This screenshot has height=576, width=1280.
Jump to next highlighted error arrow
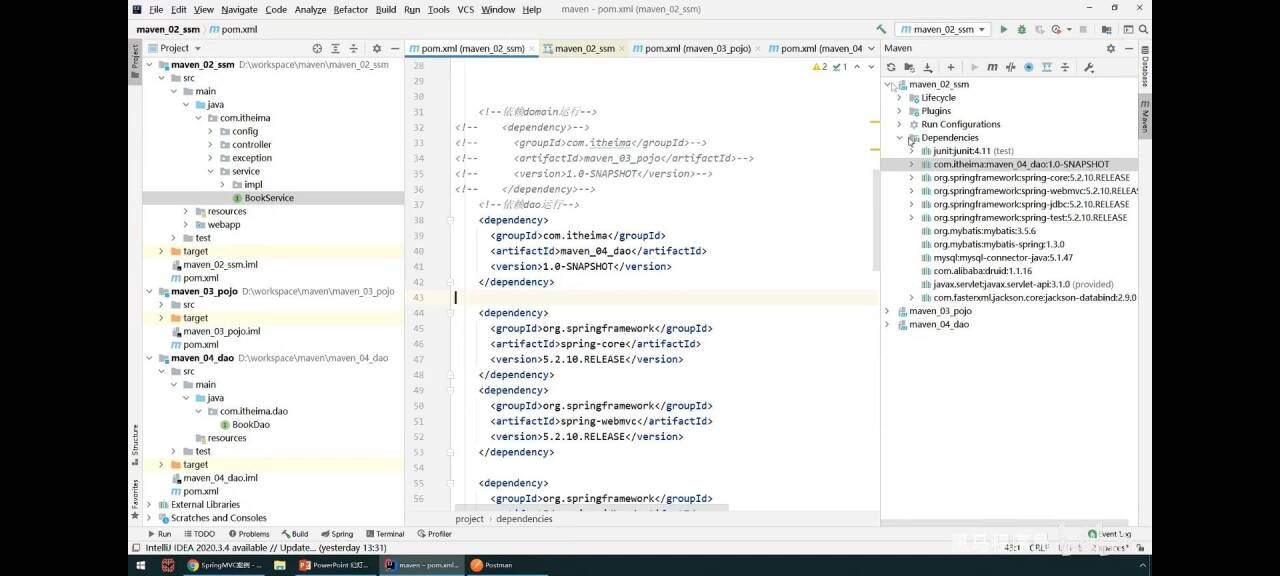pyautogui.click(x=871, y=67)
